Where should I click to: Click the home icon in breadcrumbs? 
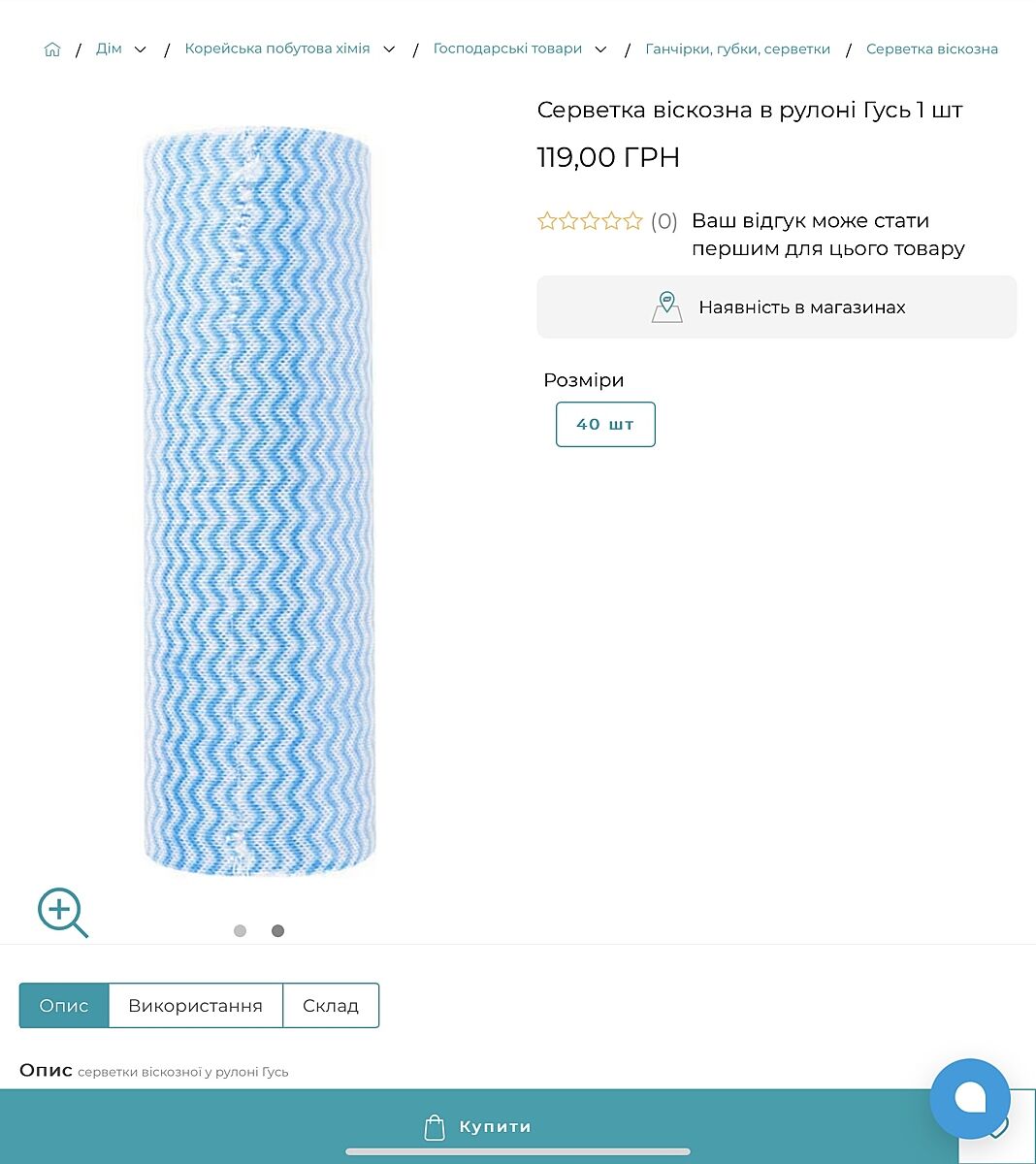click(52, 49)
